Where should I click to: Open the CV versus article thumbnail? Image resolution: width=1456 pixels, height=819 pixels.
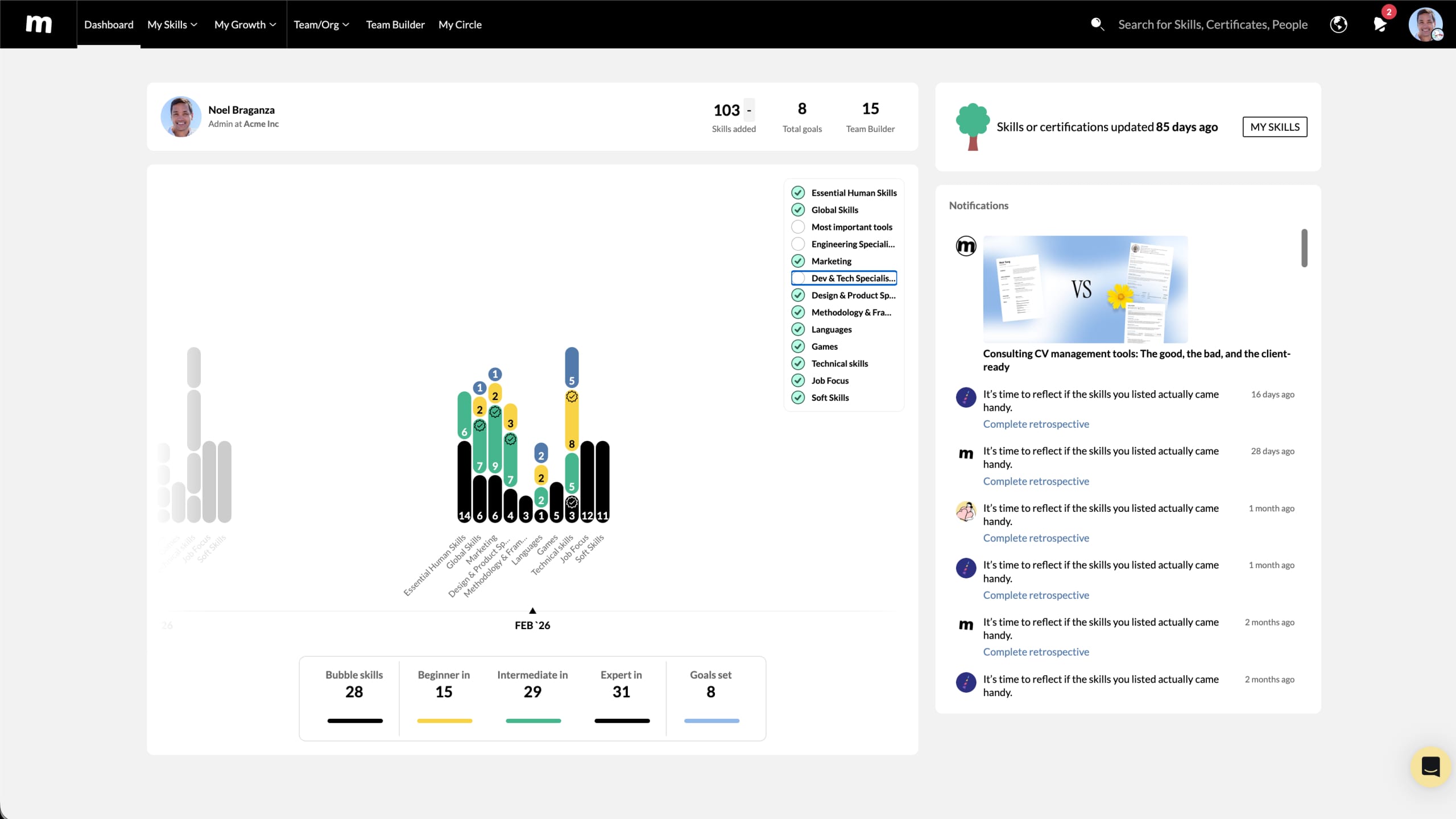(x=1085, y=289)
